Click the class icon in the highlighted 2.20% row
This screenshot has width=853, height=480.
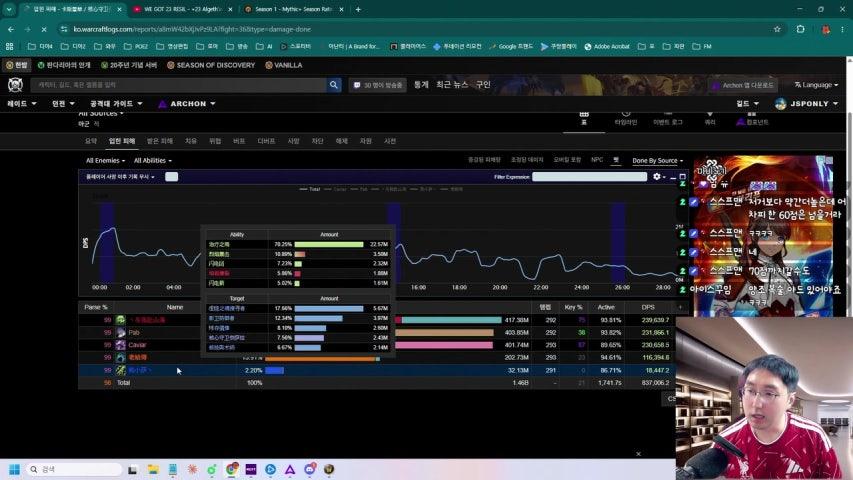coord(120,370)
